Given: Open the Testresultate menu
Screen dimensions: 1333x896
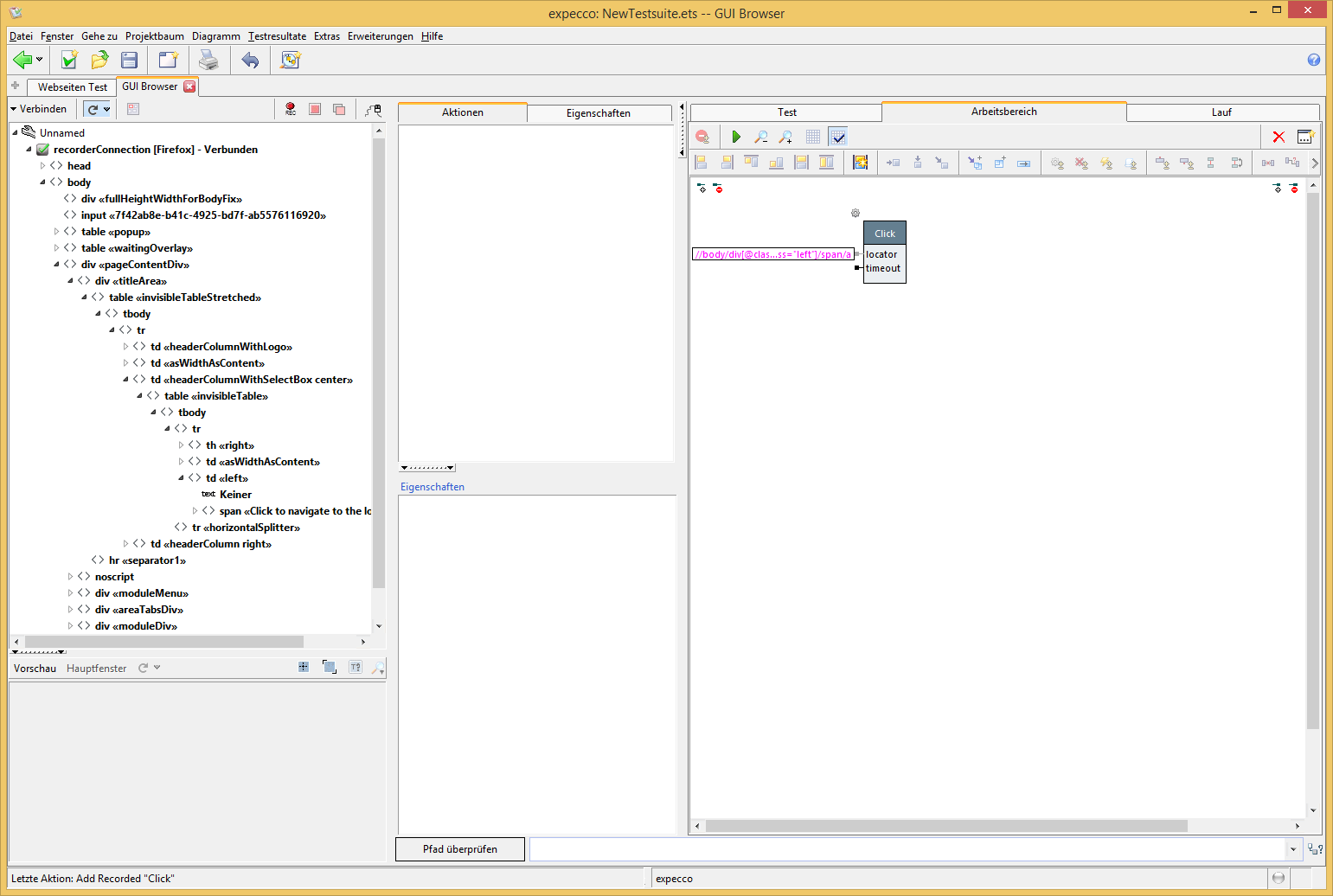Looking at the screenshot, I should (x=277, y=36).
